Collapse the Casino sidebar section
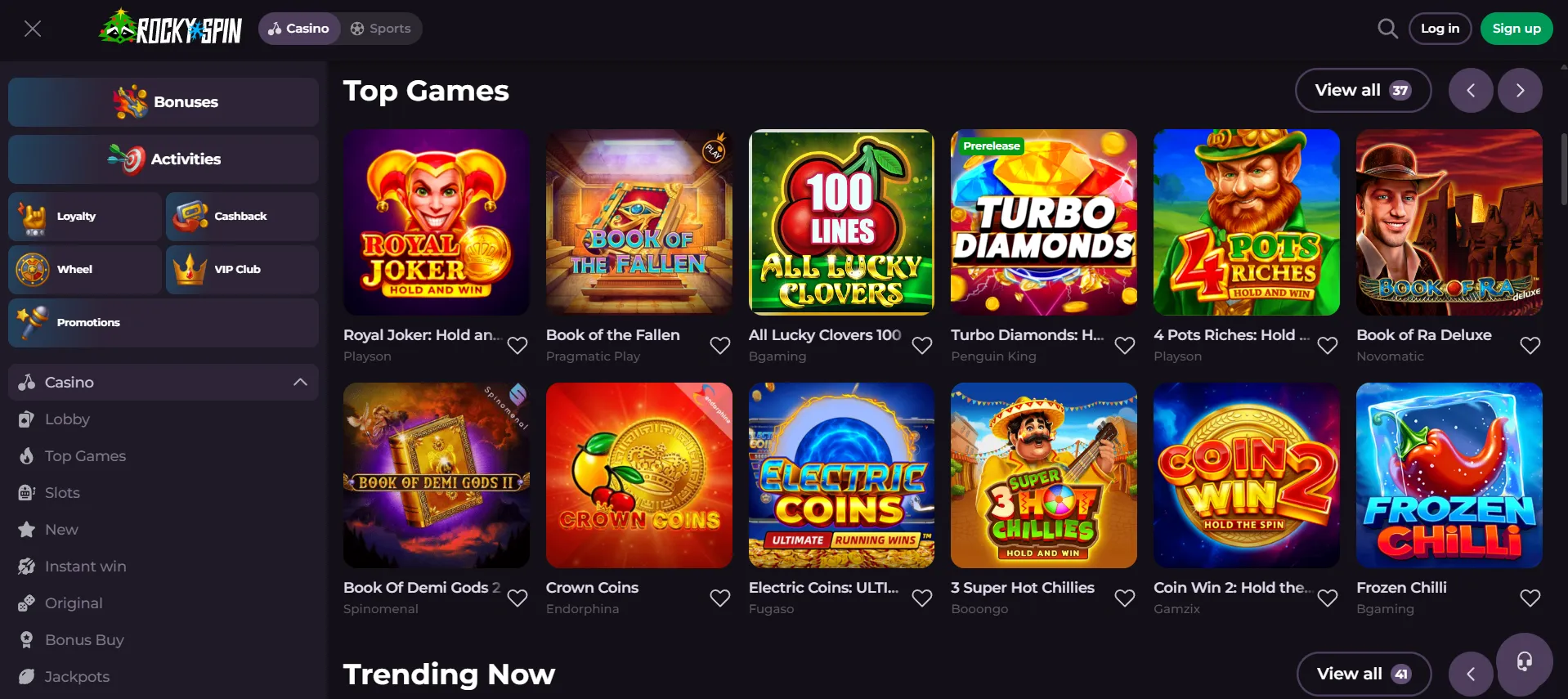This screenshot has height=699, width=1568. tap(300, 382)
